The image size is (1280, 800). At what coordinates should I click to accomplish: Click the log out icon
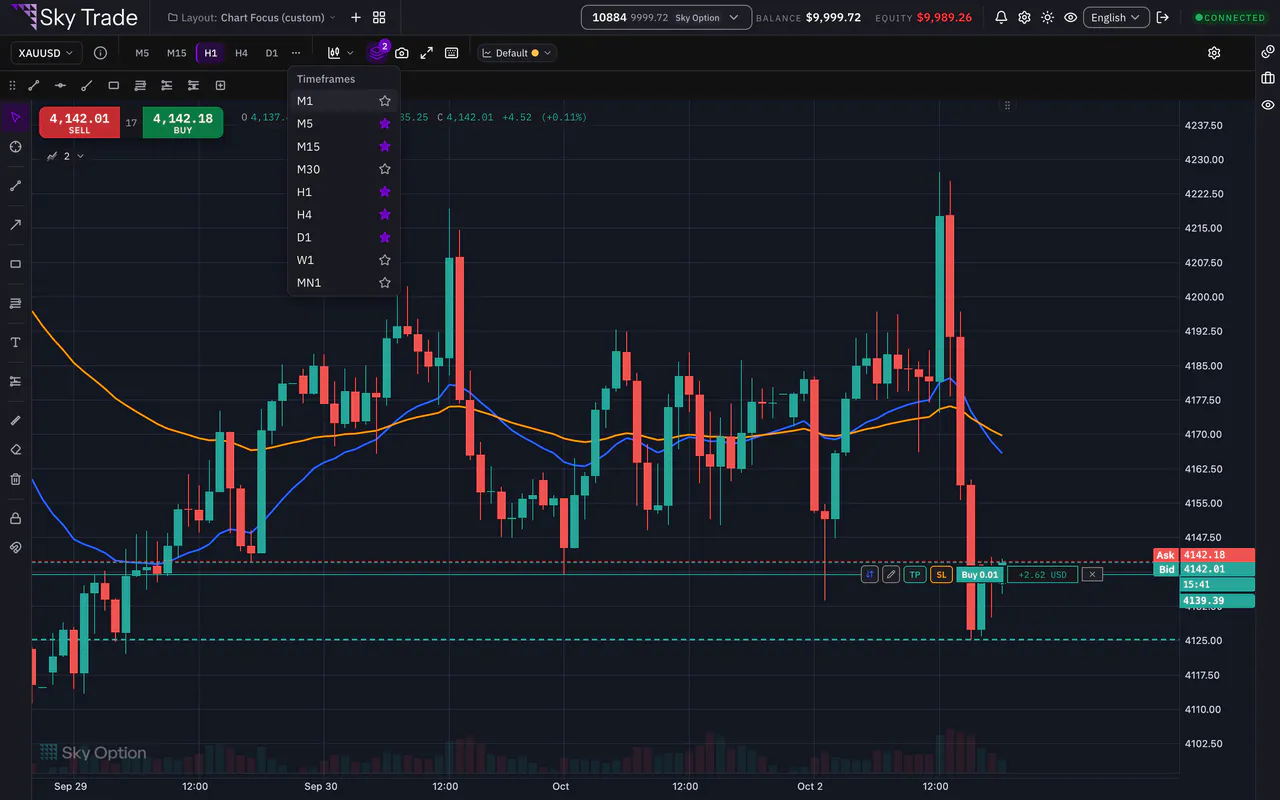tap(1162, 18)
